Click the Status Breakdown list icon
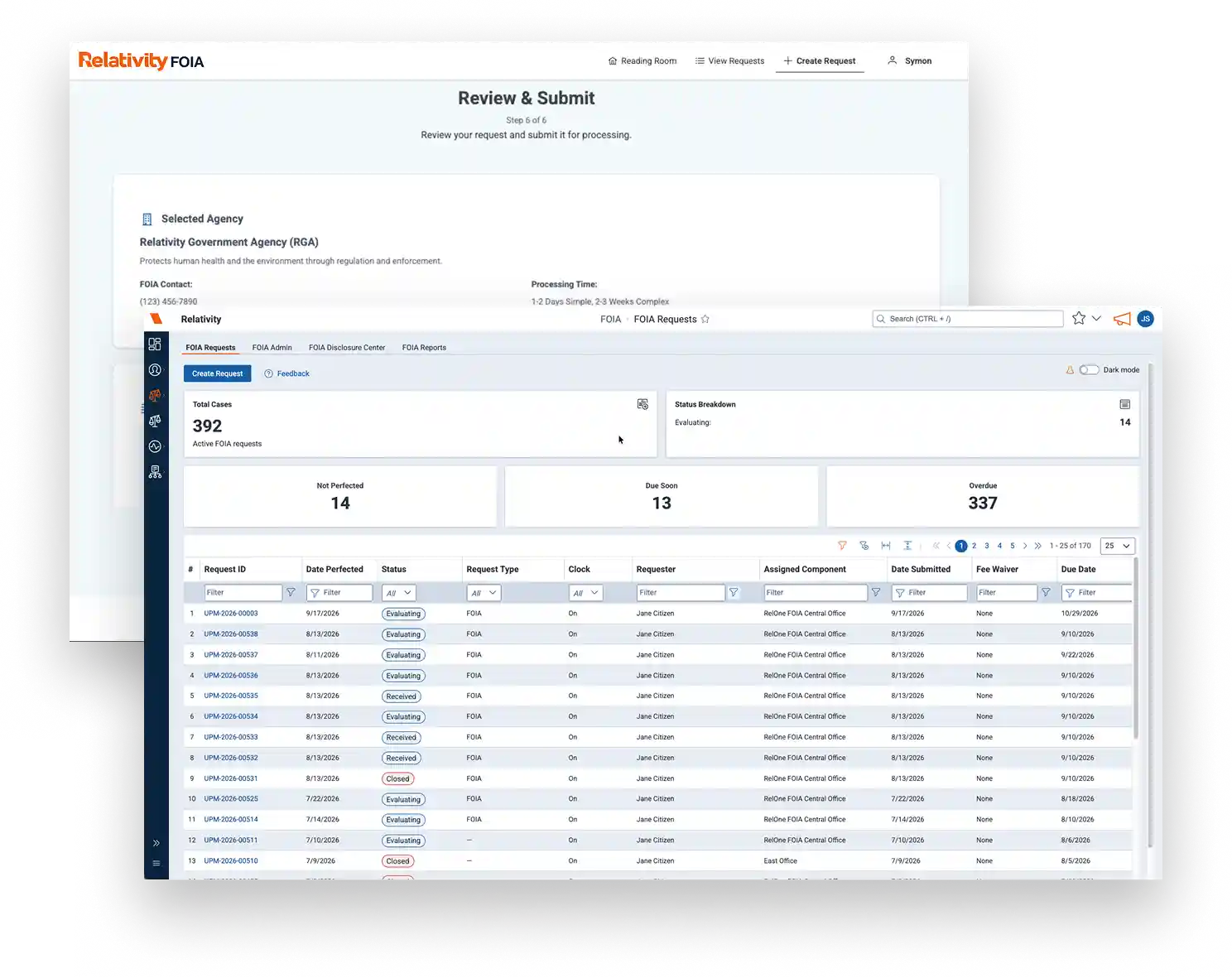 (x=1125, y=404)
